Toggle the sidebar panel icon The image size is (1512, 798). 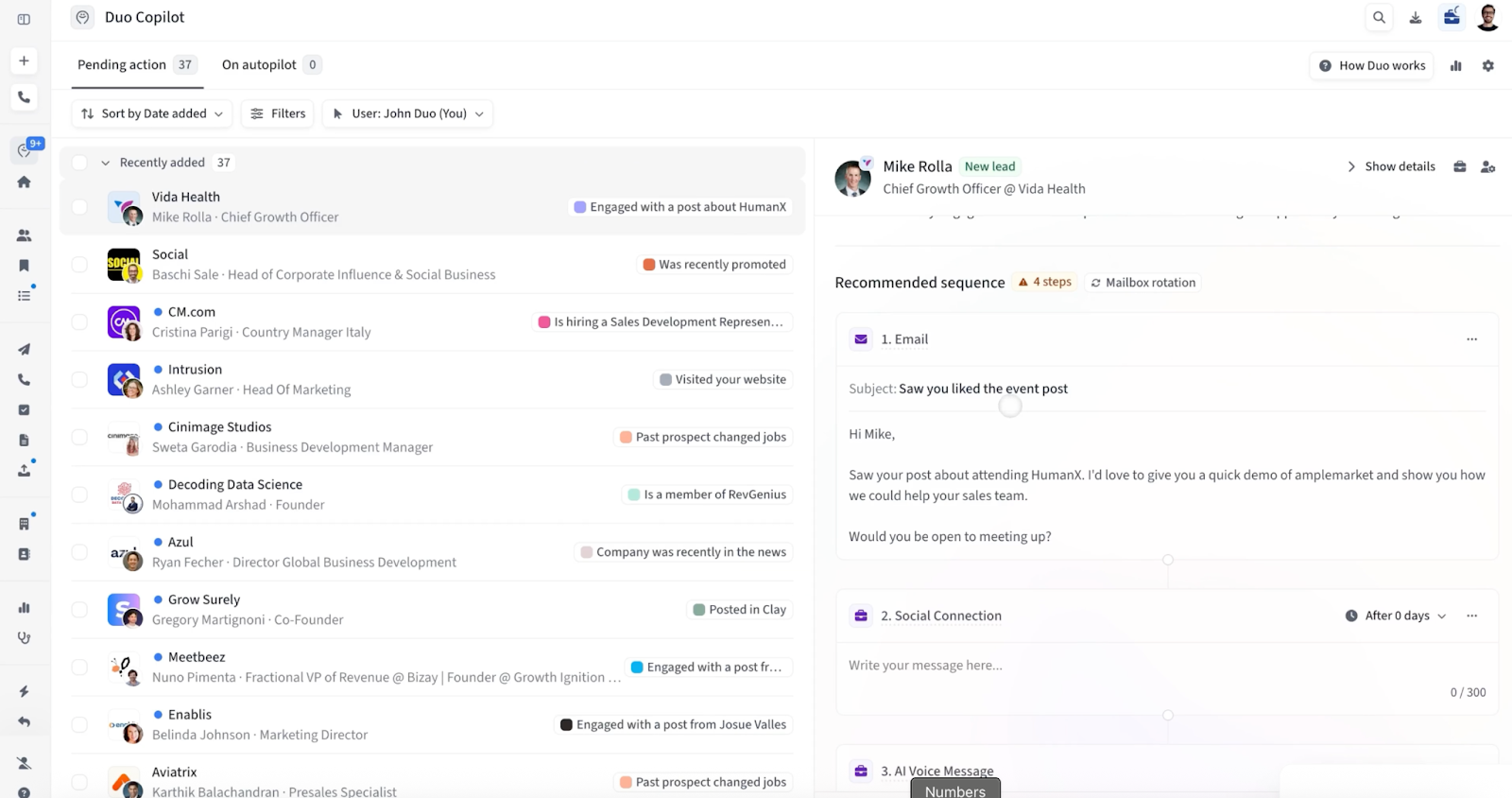point(24,19)
